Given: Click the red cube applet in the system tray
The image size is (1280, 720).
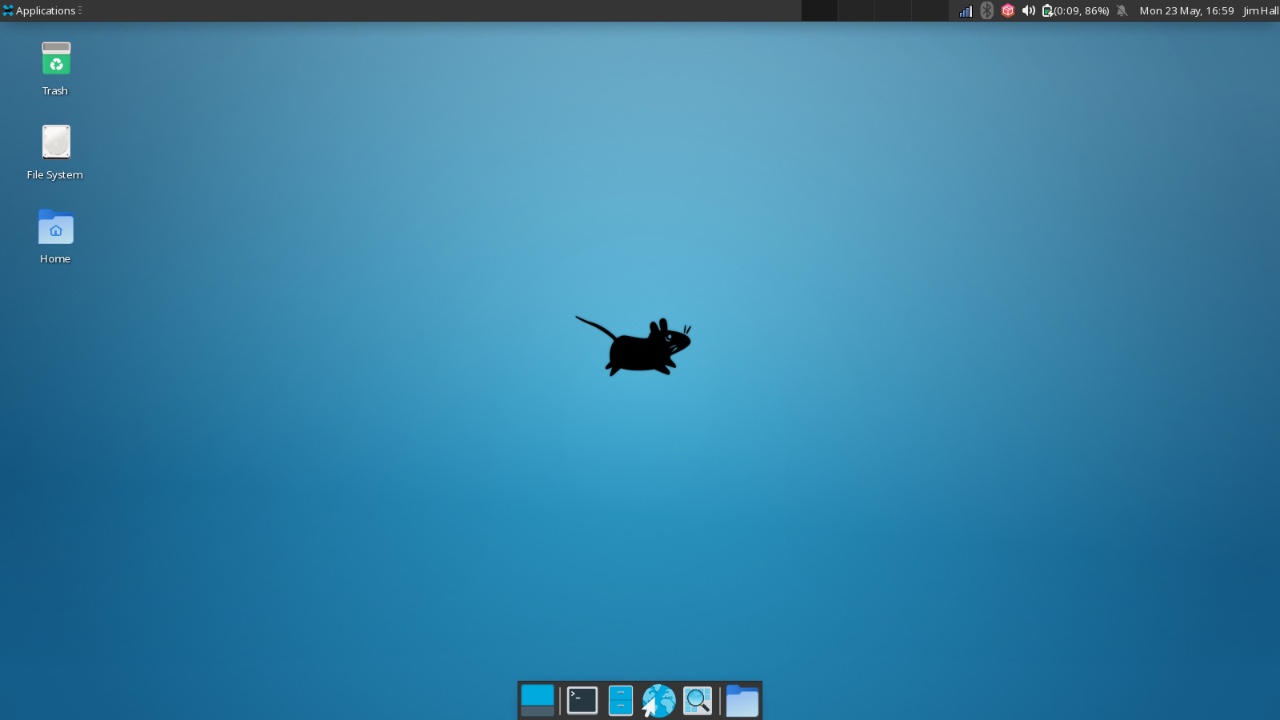Looking at the screenshot, I should click(1007, 10).
